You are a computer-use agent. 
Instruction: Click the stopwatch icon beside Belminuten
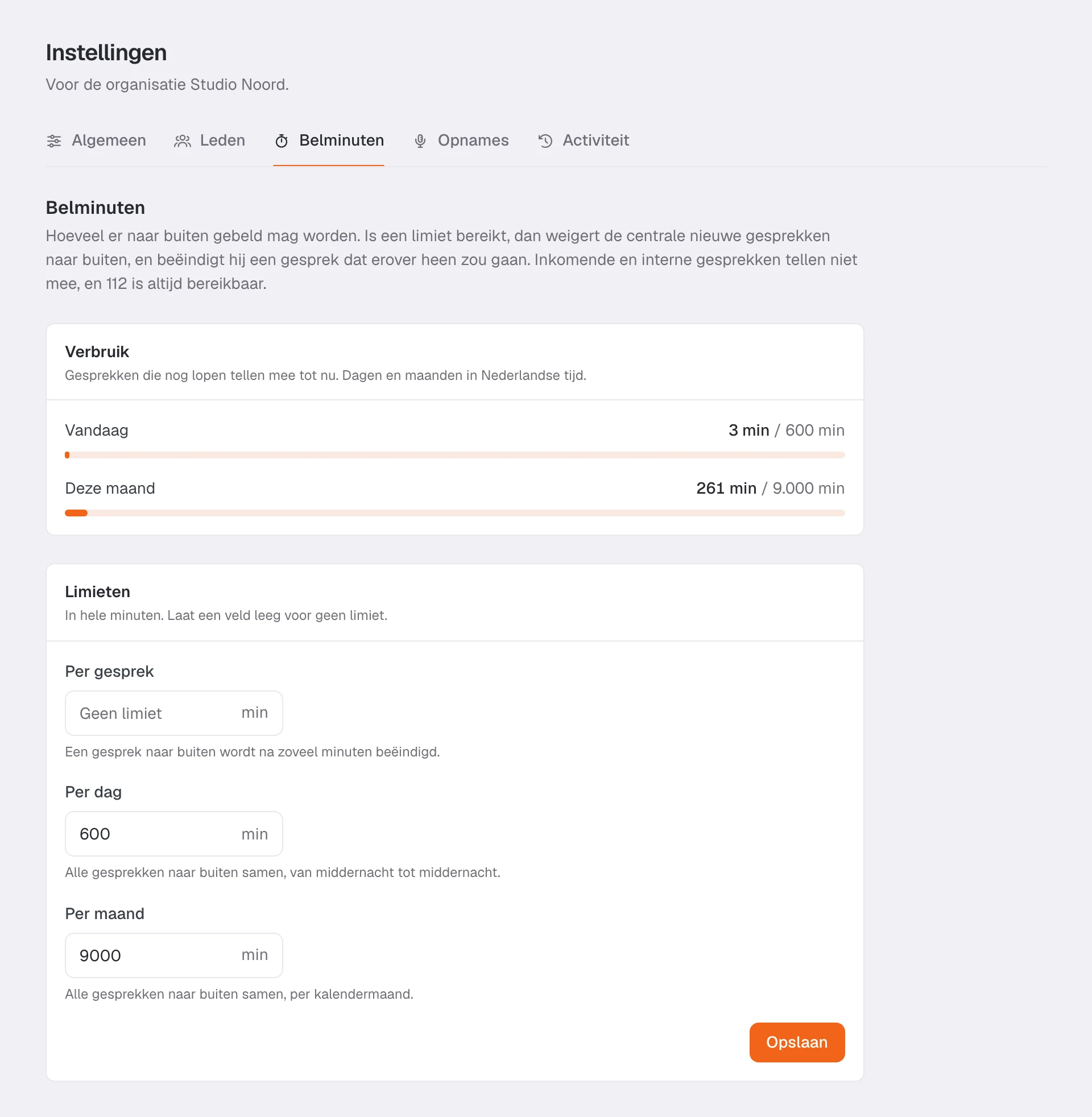point(282,140)
